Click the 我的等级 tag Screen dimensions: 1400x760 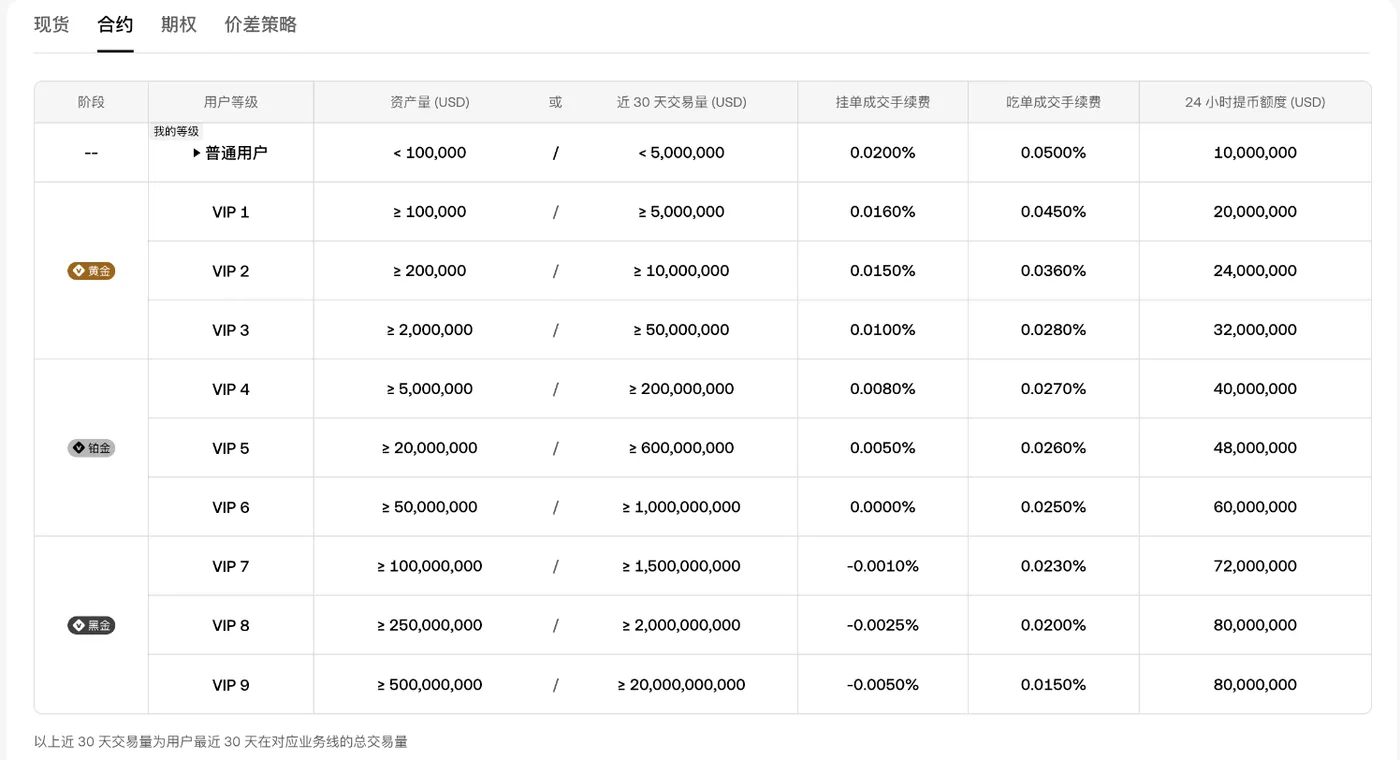(x=176, y=131)
